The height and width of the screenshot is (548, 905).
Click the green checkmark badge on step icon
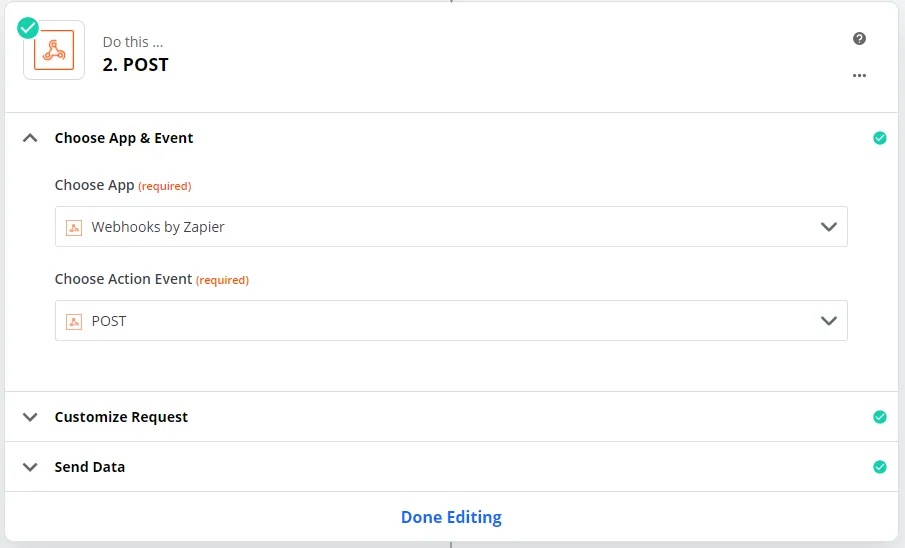[28, 28]
